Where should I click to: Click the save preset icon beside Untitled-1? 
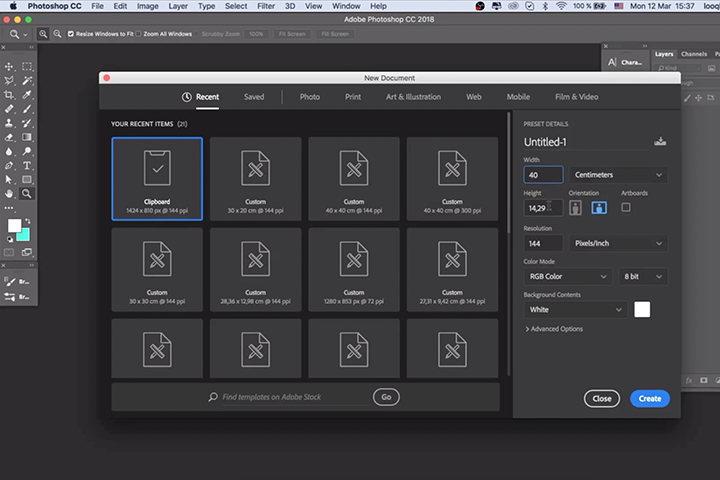660,141
